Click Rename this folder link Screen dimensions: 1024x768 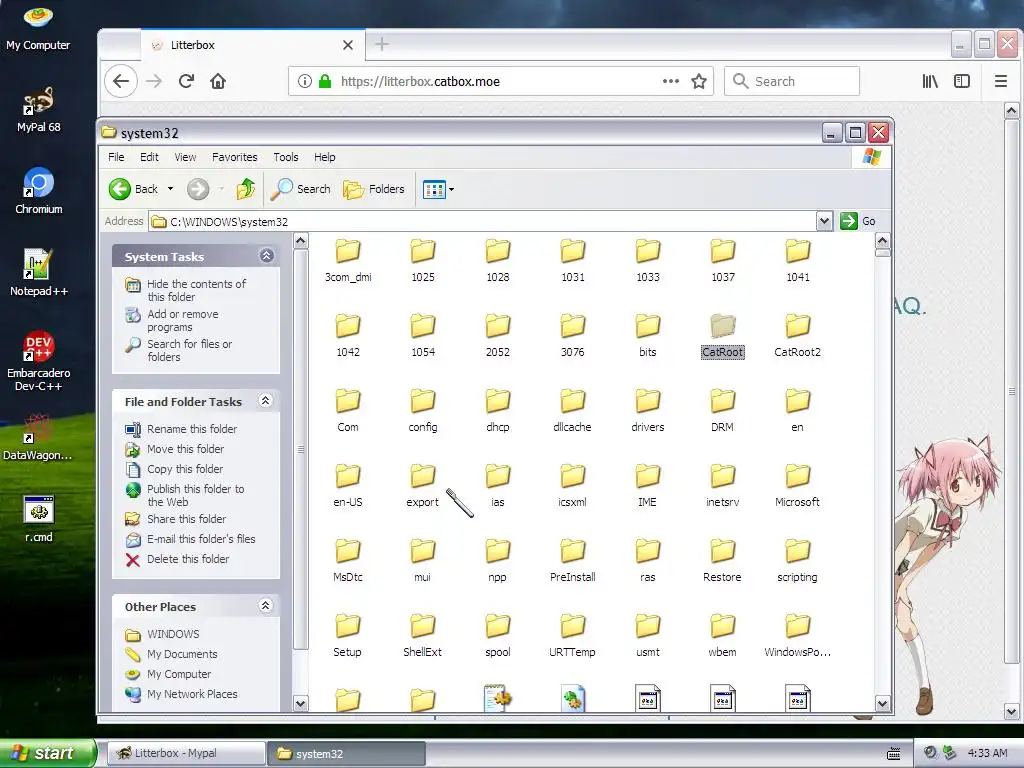[192, 428]
